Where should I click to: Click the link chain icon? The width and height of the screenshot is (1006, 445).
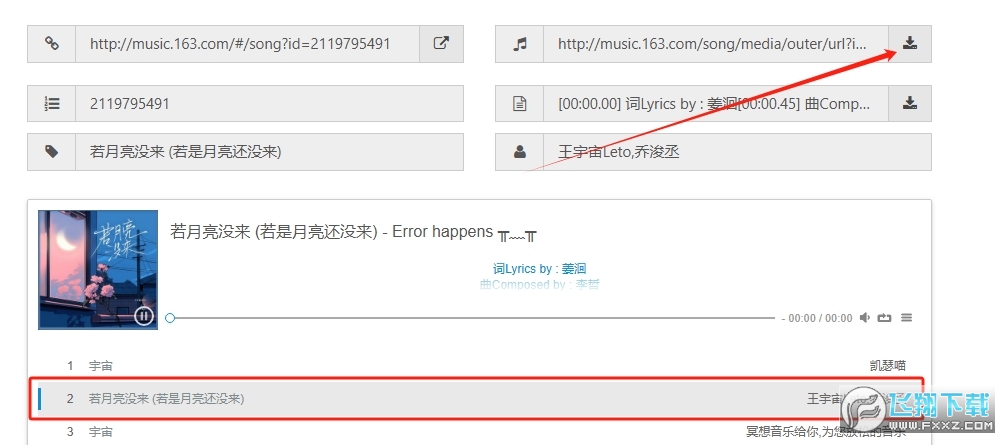[51, 44]
